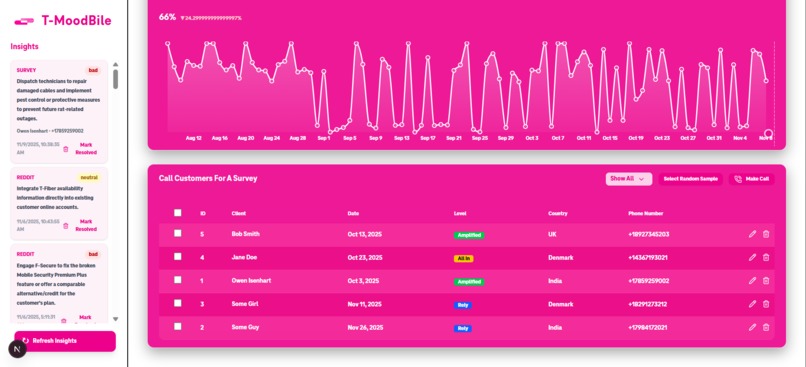Click the Nov 26, 2025 date cell

(x=365, y=327)
